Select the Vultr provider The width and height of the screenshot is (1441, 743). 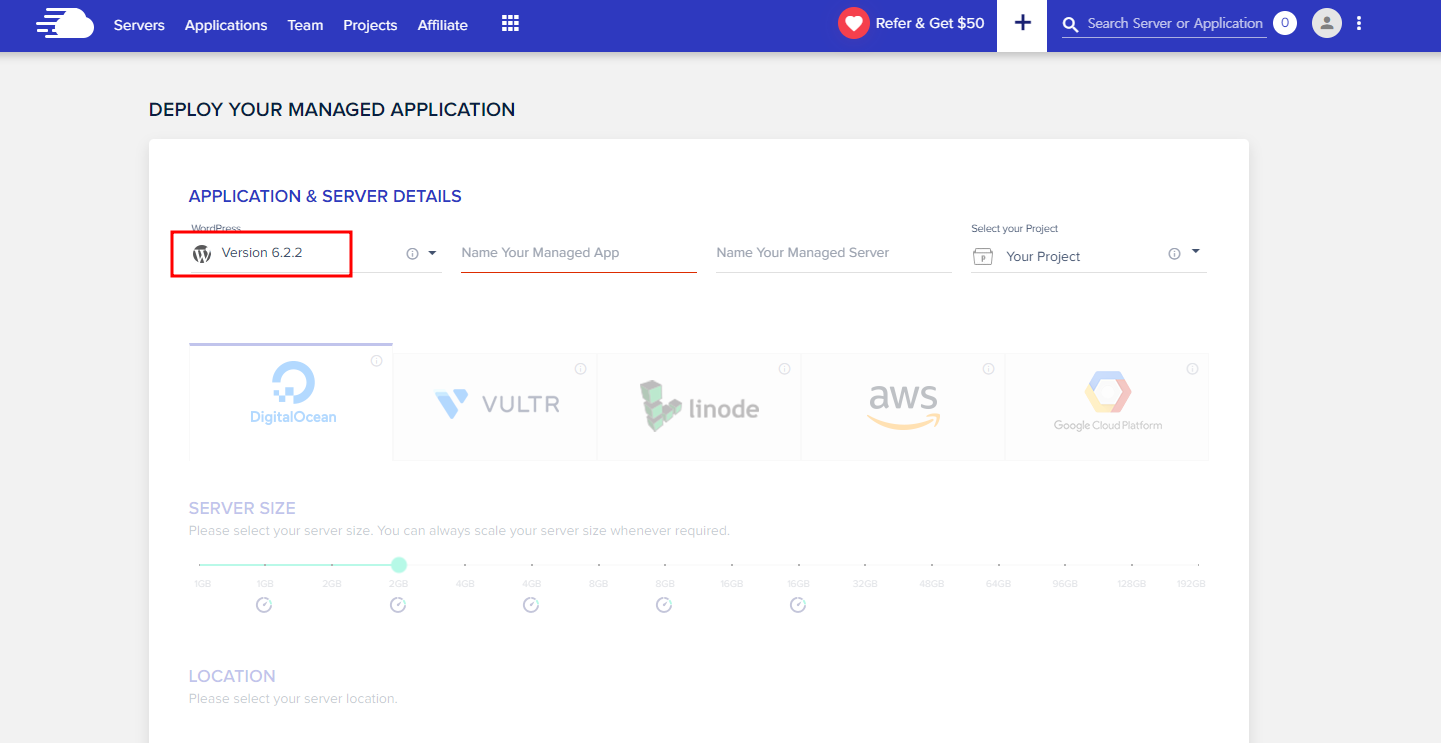[x=495, y=406]
